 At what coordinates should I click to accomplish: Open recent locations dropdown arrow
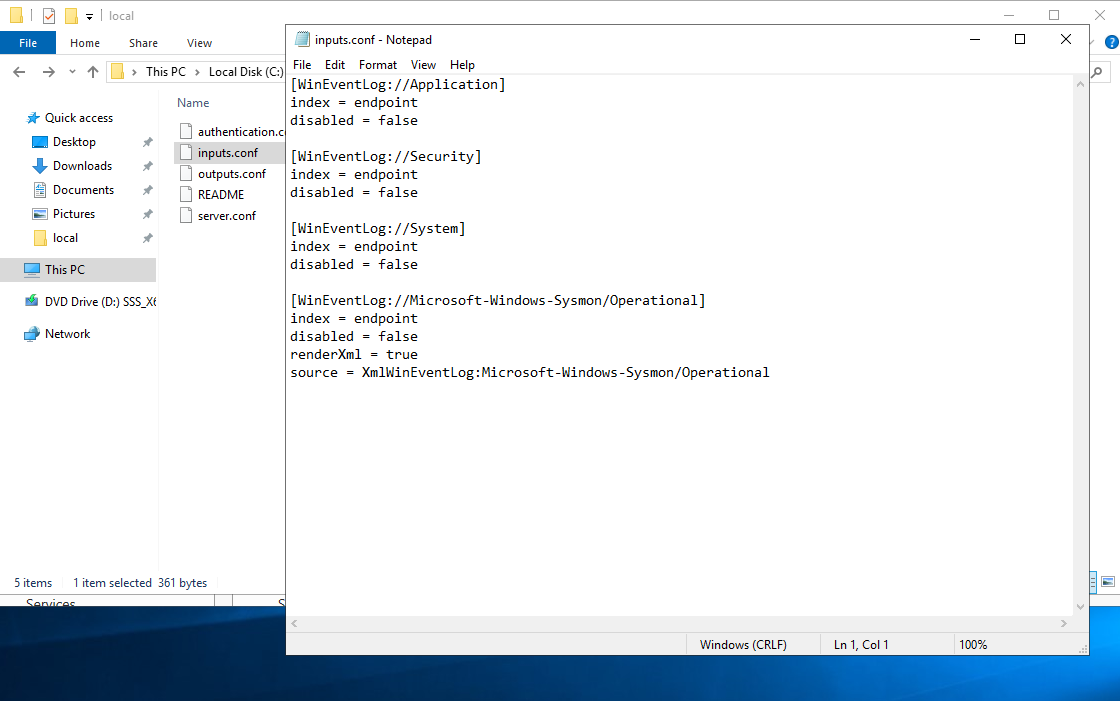tap(72, 71)
